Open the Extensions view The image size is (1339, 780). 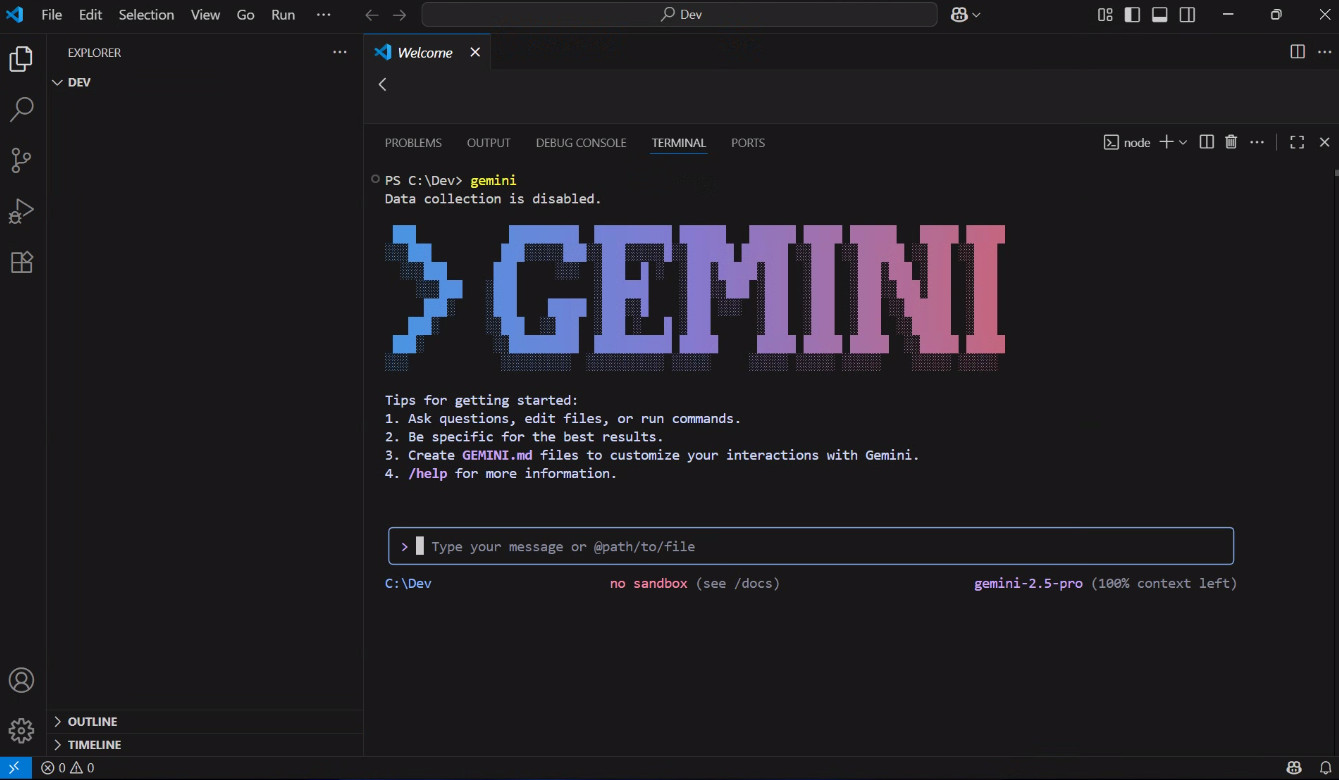(x=21, y=262)
